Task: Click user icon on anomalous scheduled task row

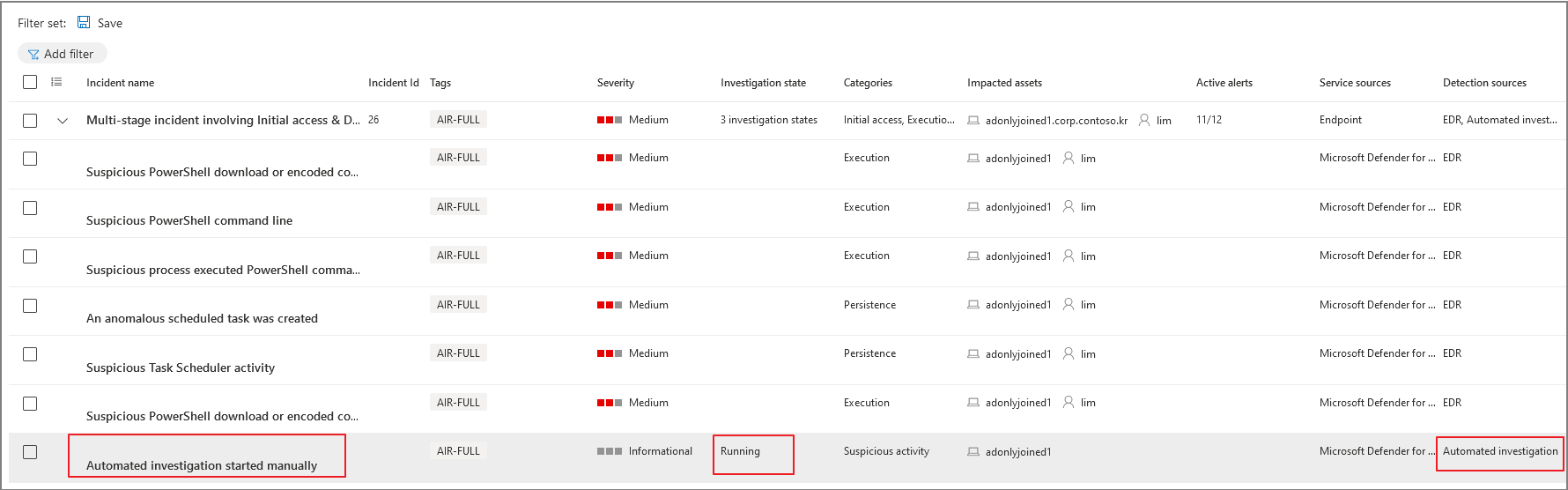Action: pos(1069,304)
